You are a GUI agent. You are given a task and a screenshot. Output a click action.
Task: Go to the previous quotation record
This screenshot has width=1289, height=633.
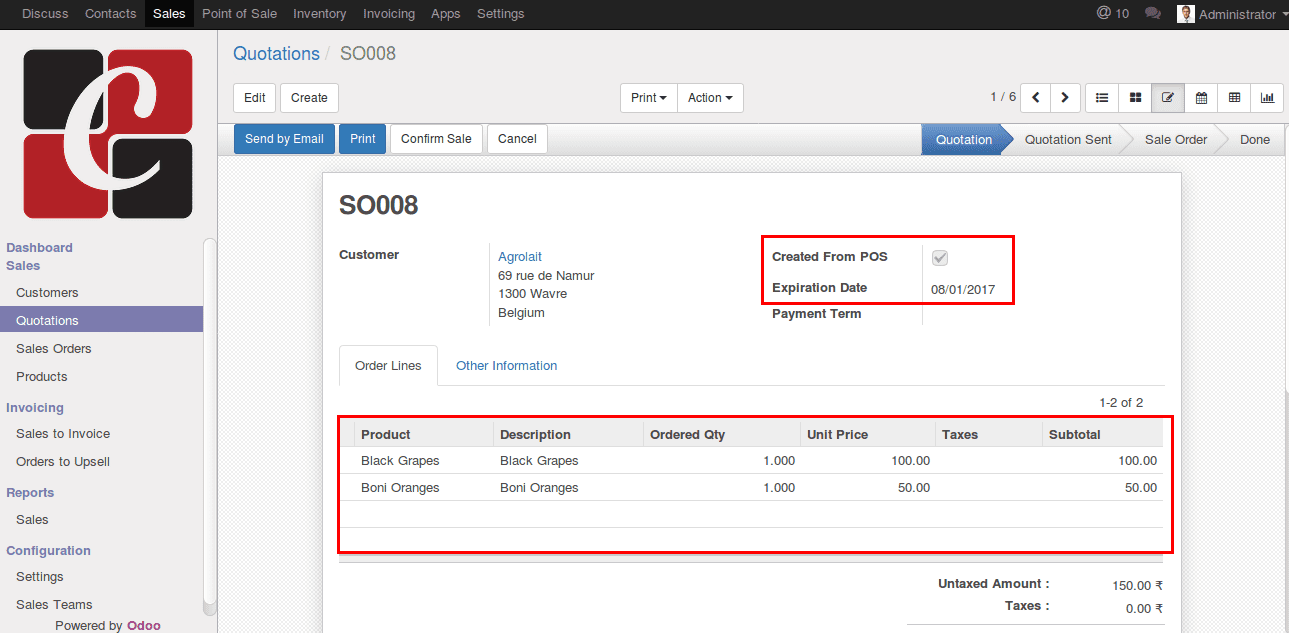(x=1035, y=98)
